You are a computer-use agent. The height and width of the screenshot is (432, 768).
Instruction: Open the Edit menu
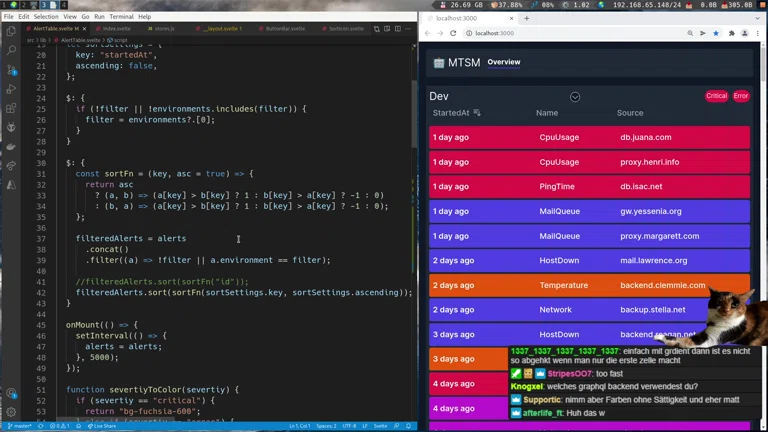tap(24, 17)
